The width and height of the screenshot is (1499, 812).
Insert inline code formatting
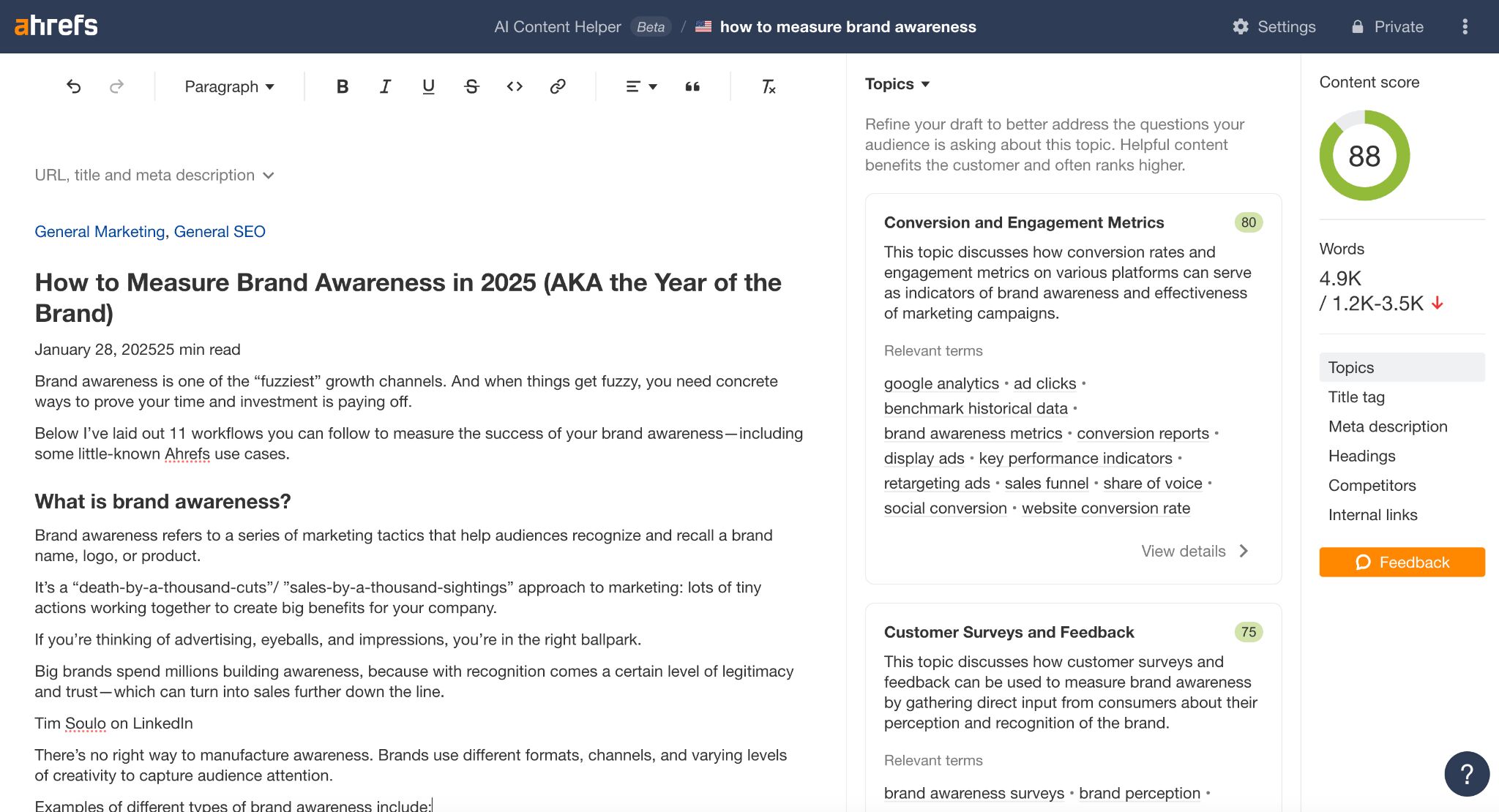[515, 86]
